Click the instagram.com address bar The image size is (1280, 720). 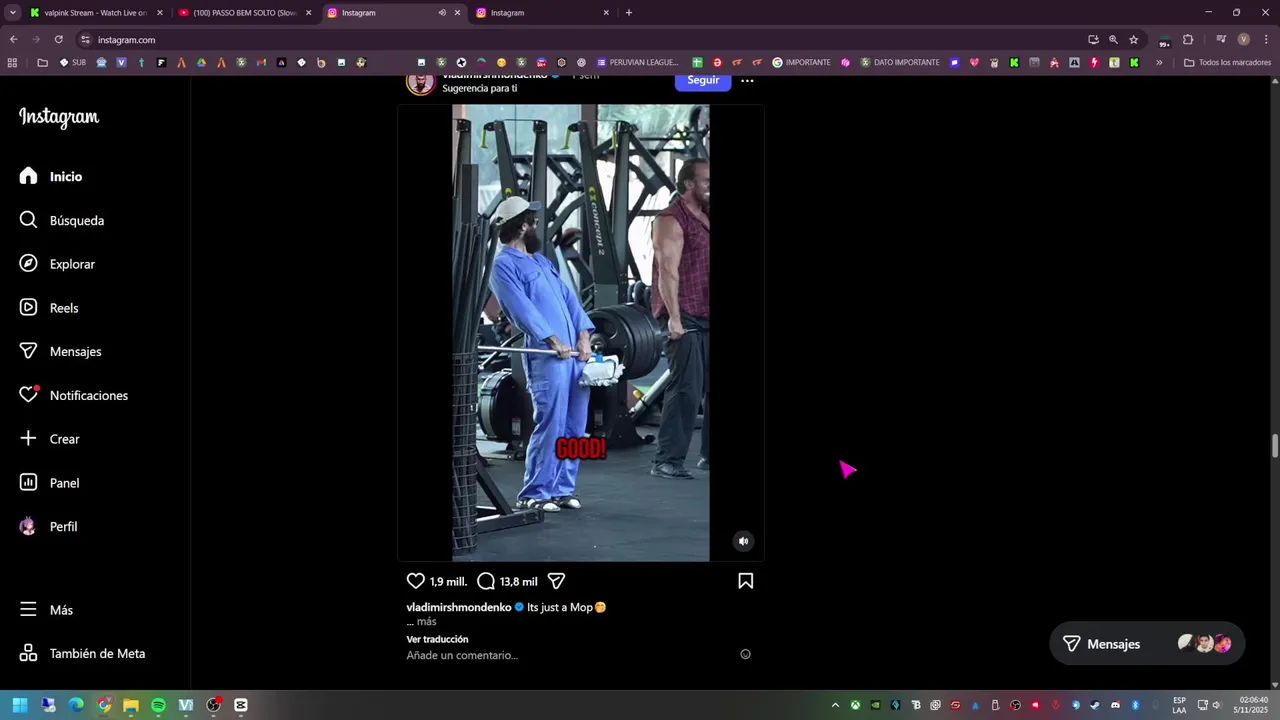(x=580, y=40)
